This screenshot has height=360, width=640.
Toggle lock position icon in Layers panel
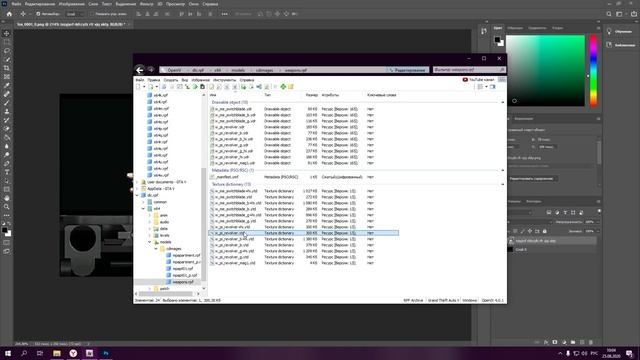[530, 231]
